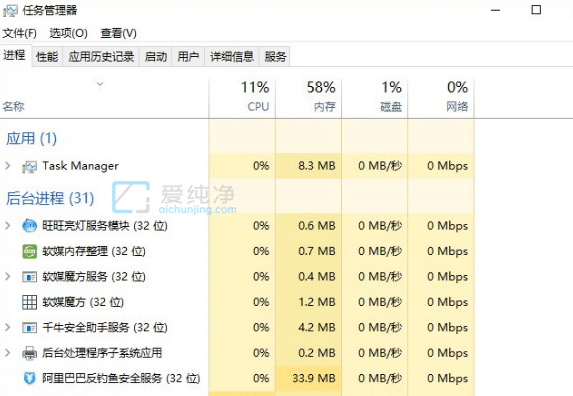
Task: Open the 文件(F) menu
Action: tap(19, 33)
